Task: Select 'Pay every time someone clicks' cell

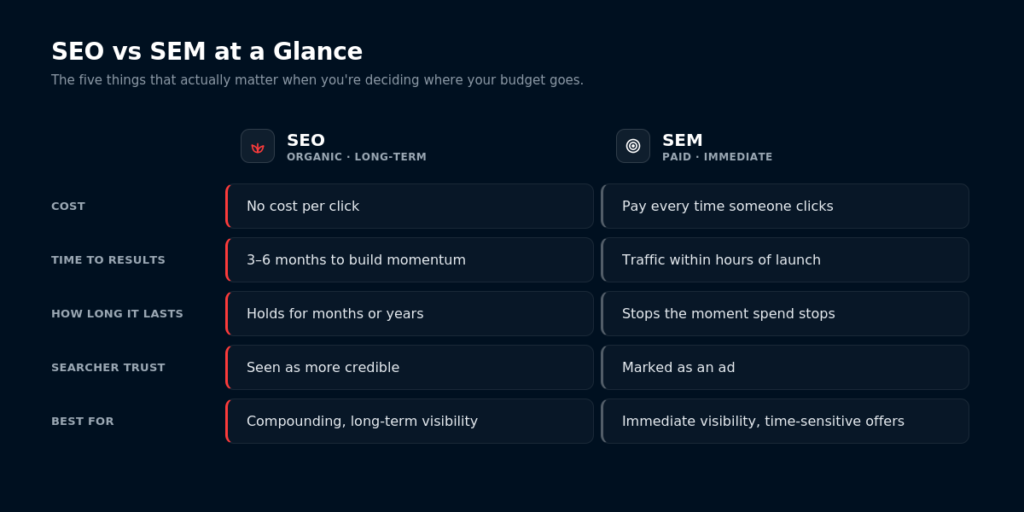Action: pyautogui.click(x=785, y=206)
